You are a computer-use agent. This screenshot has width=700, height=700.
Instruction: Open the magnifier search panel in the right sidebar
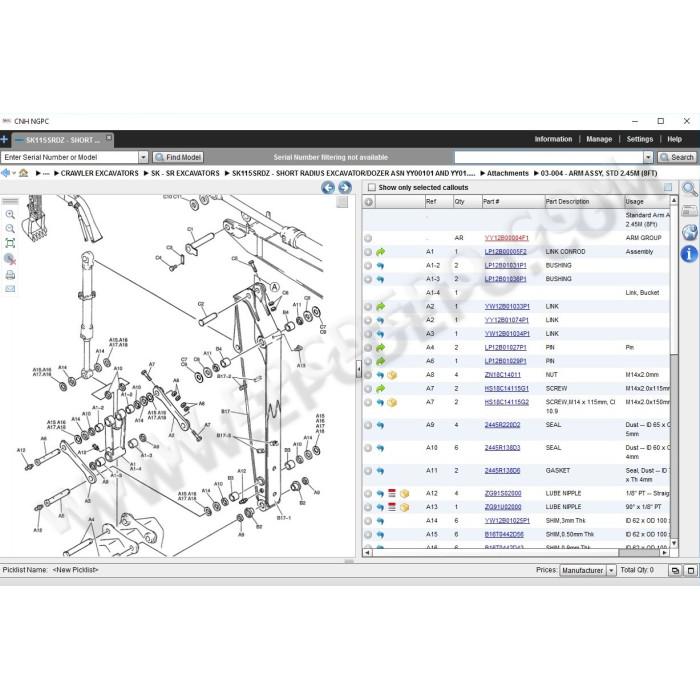click(x=689, y=189)
